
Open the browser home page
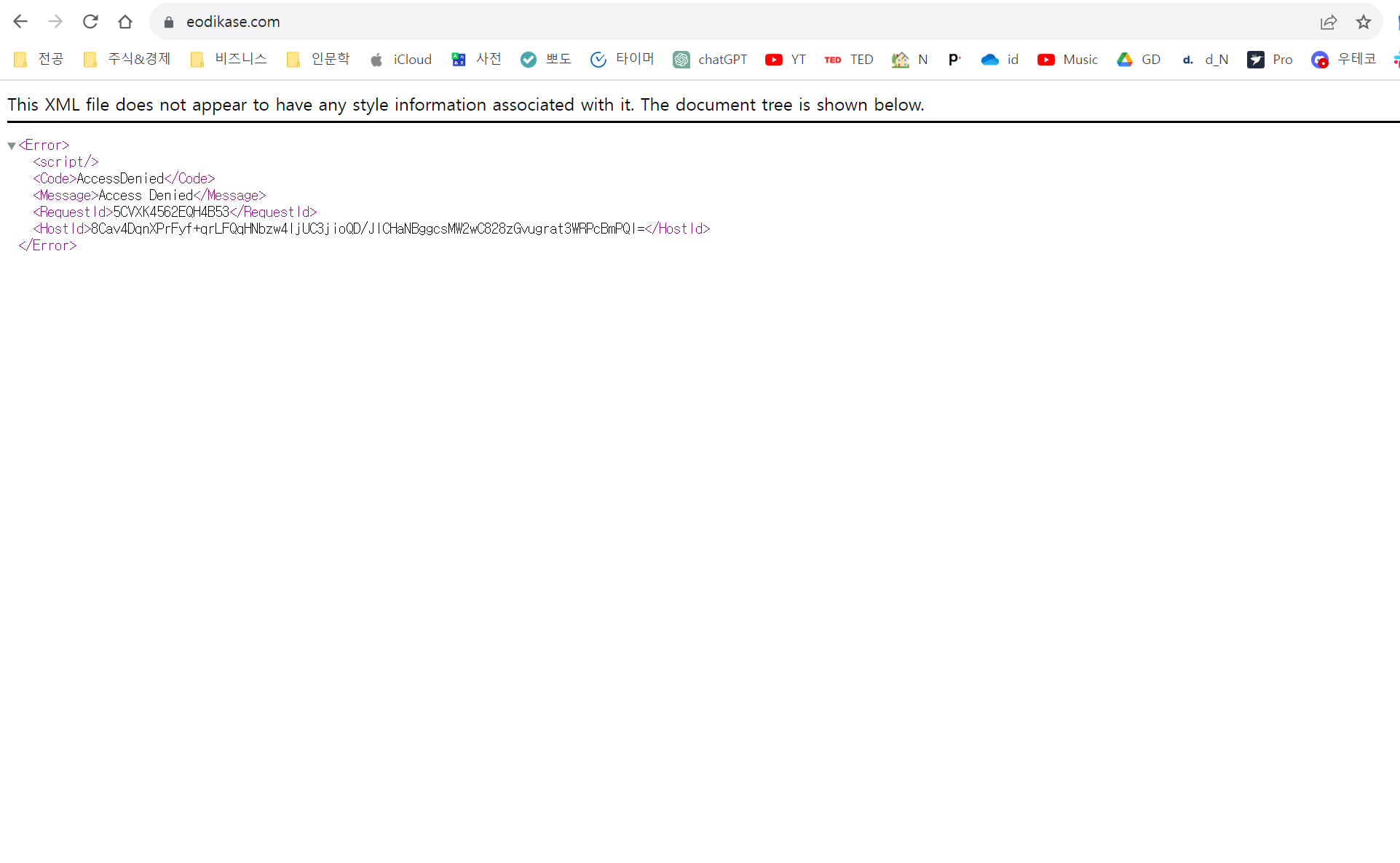click(x=125, y=22)
